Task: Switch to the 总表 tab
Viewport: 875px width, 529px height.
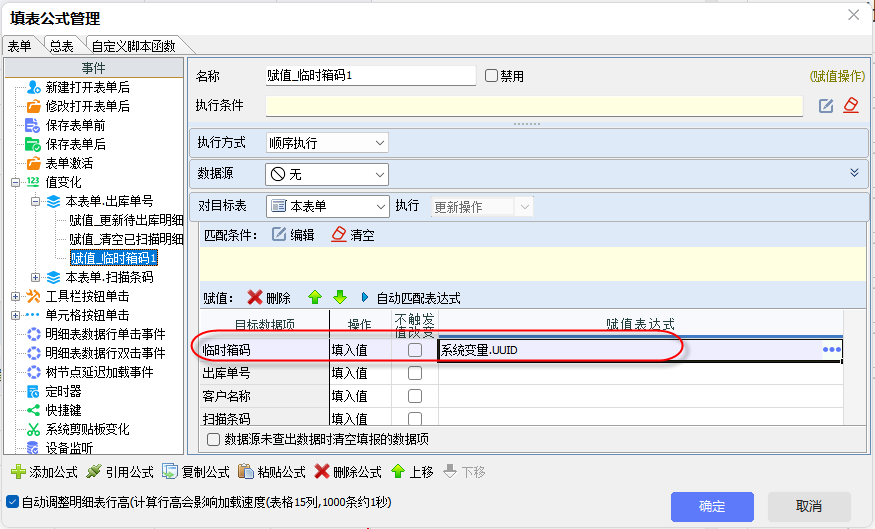Action: [x=61, y=46]
